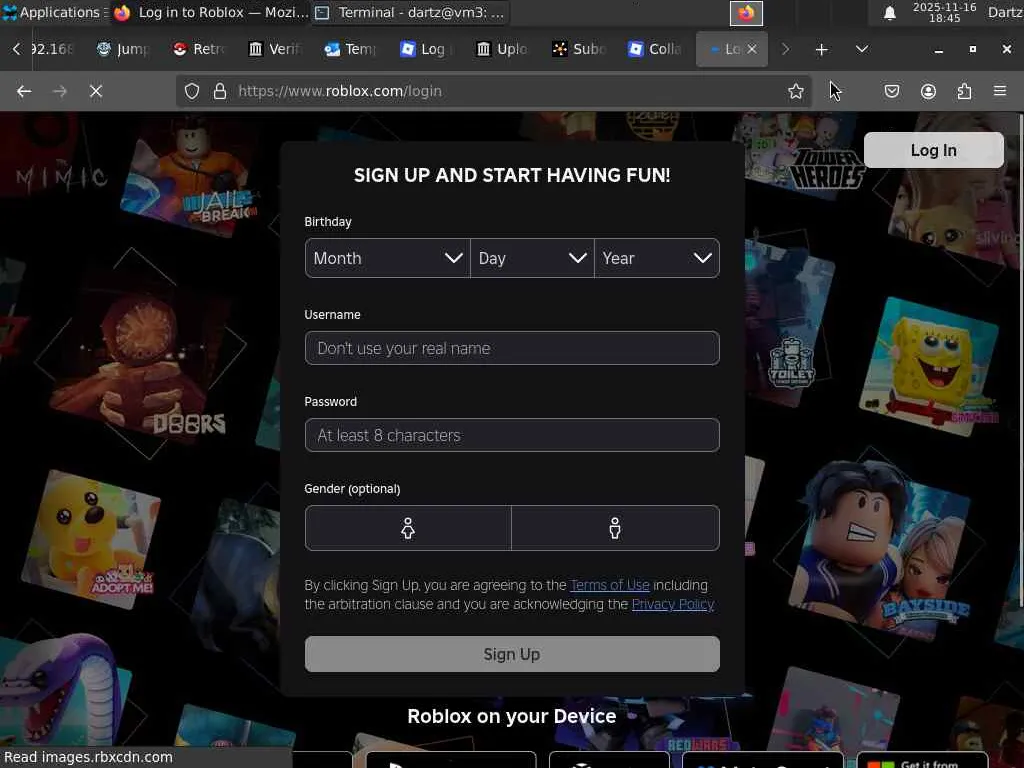1024x768 pixels.
Task: Switch to the Verif browser tab
Action: click(276, 49)
